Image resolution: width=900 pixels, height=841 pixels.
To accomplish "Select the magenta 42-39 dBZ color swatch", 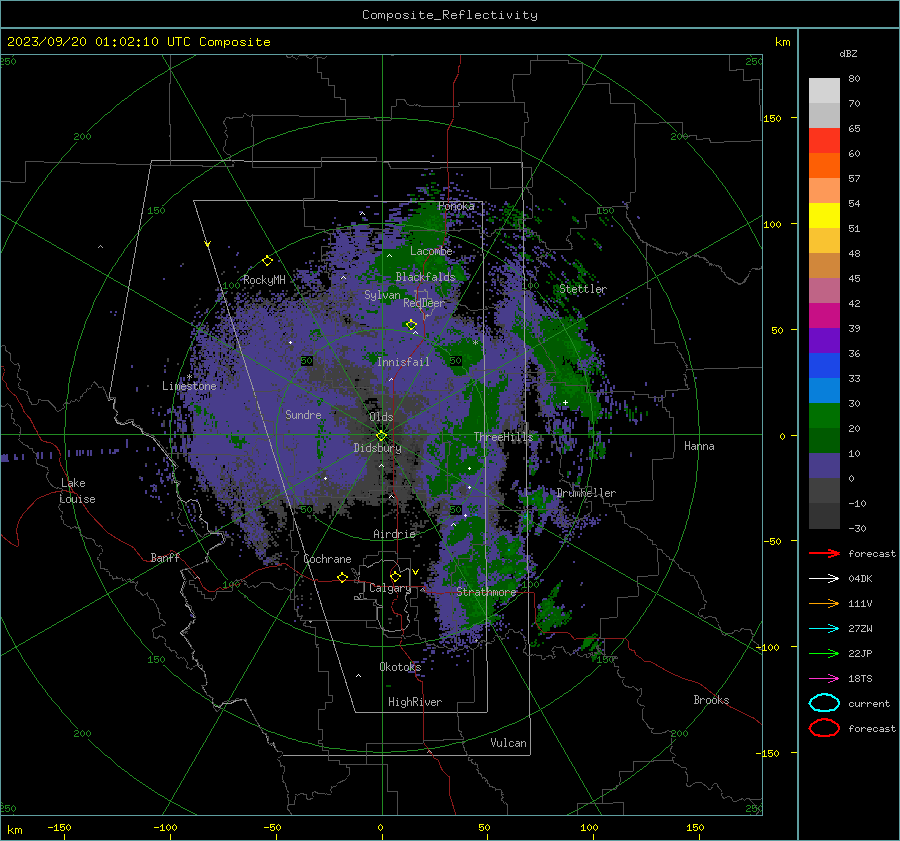I will point(824,316).
